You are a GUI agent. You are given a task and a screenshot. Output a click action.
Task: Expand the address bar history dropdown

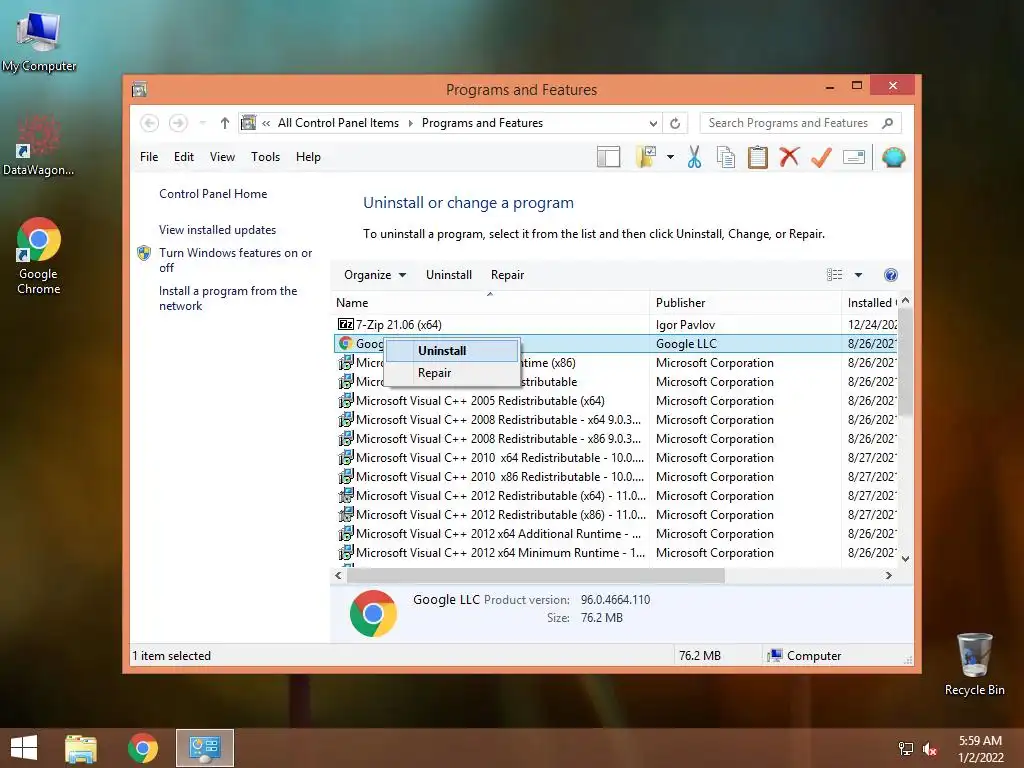652,123
